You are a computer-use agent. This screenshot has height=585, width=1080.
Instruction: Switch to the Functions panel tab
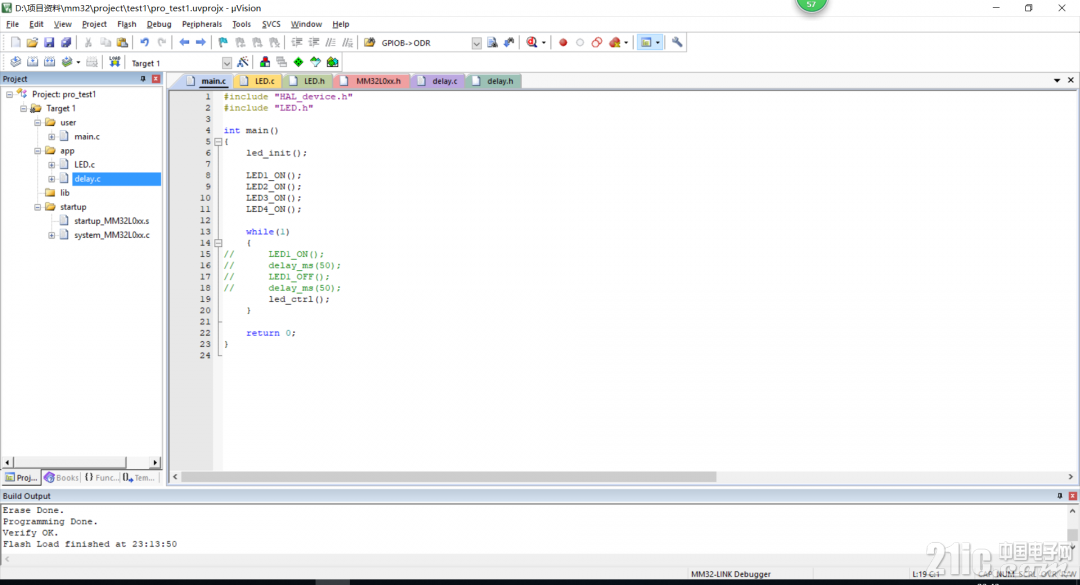(101, 478)
